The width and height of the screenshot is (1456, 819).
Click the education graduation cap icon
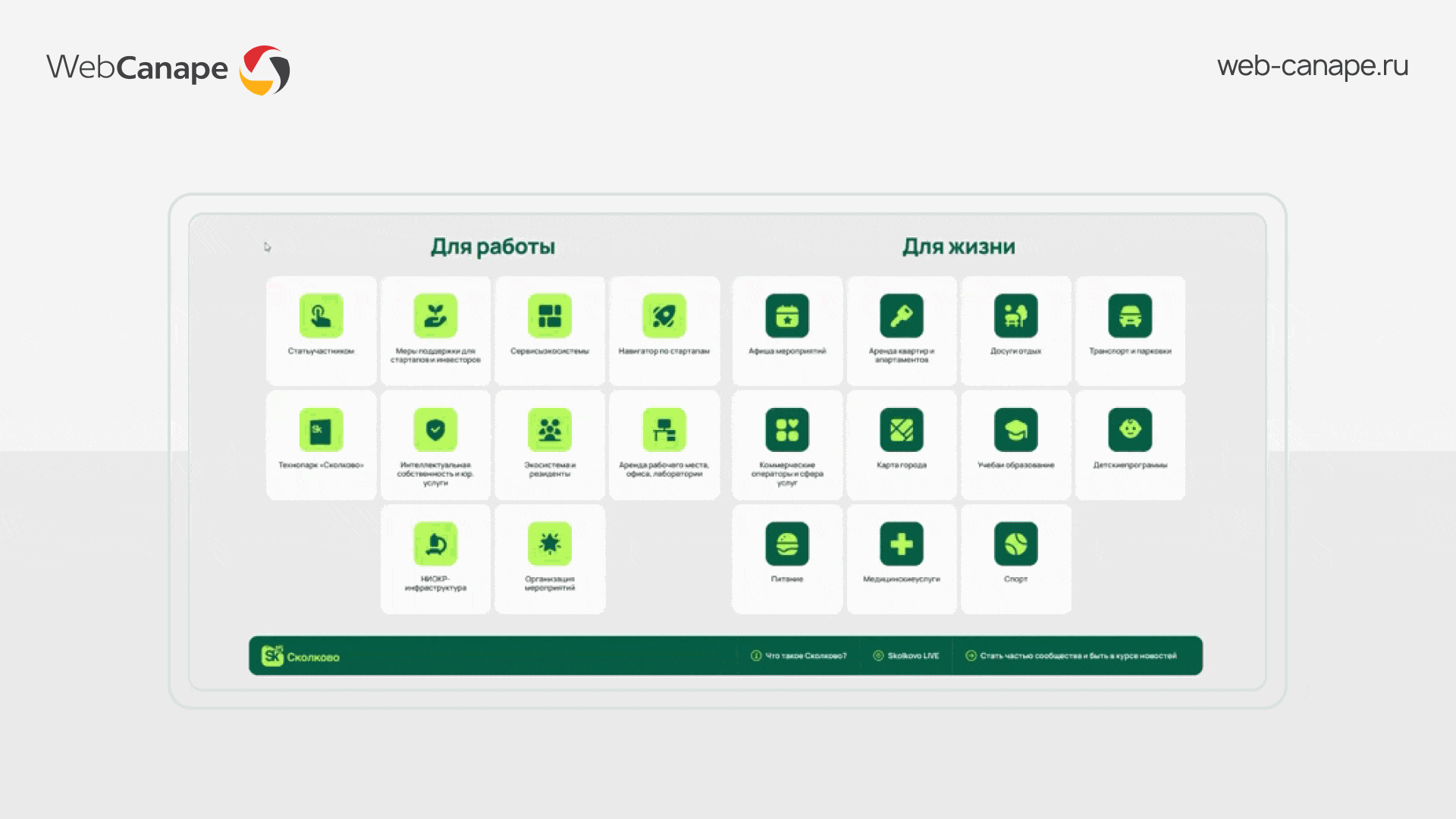(1015, 430)
